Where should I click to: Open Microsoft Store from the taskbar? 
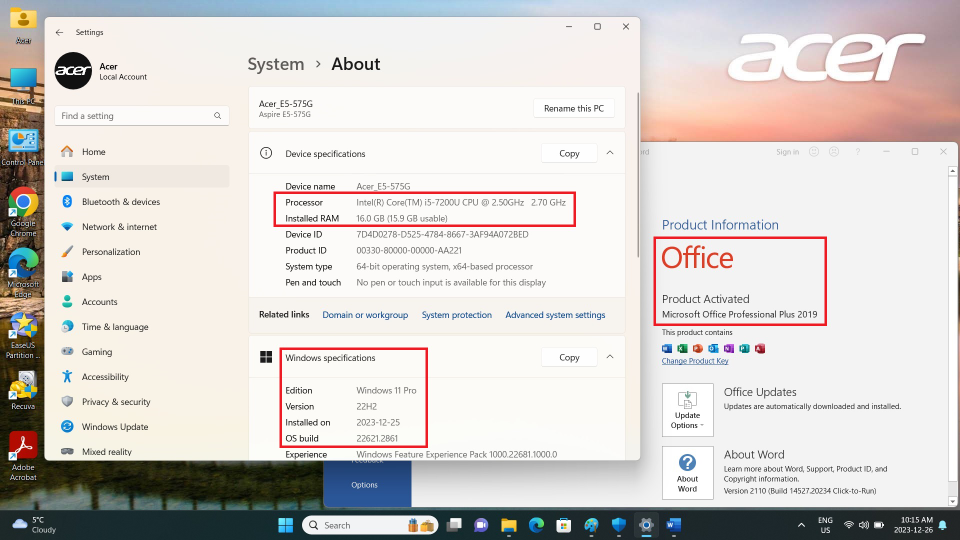pyautogui.click(x=564, y=525)
